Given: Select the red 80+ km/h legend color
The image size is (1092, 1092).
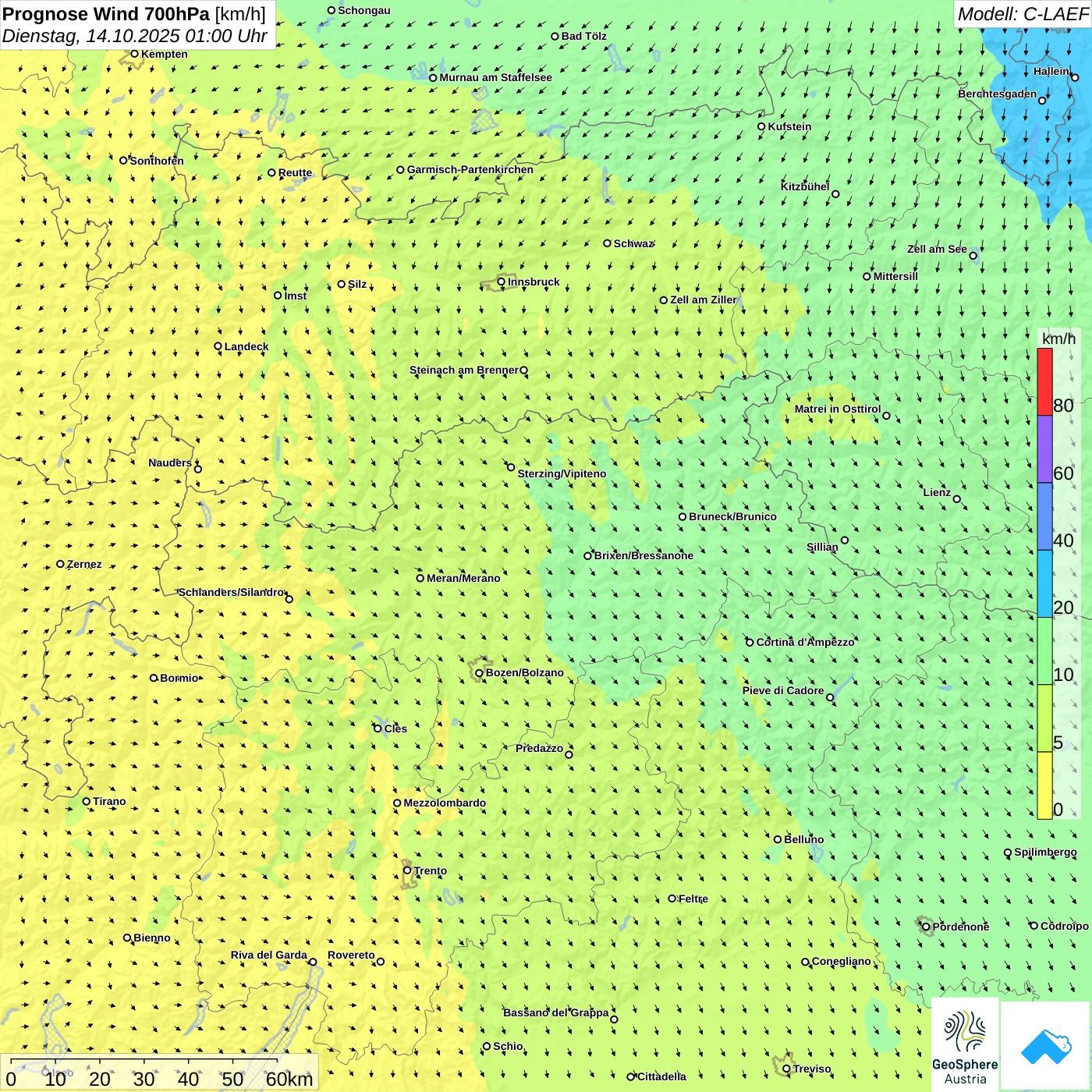Looking at the screenshot, I should (x=1044, y=382).
